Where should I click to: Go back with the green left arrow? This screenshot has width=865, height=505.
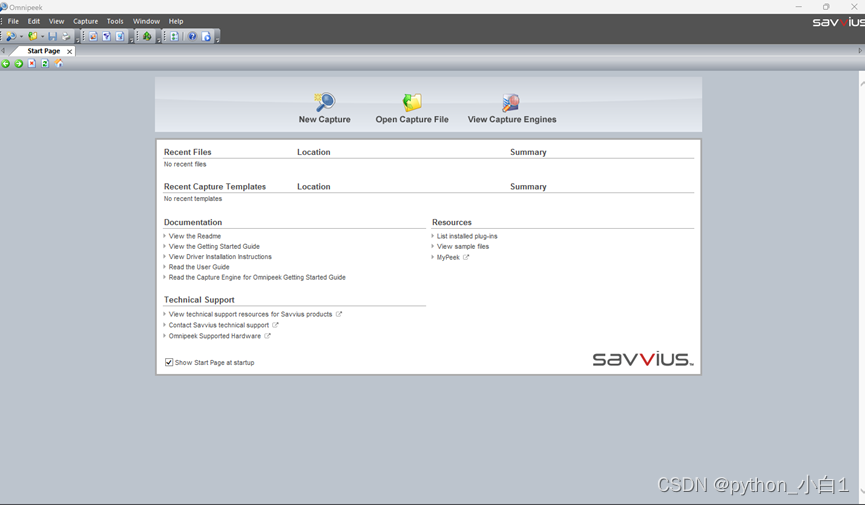[6, 64]
